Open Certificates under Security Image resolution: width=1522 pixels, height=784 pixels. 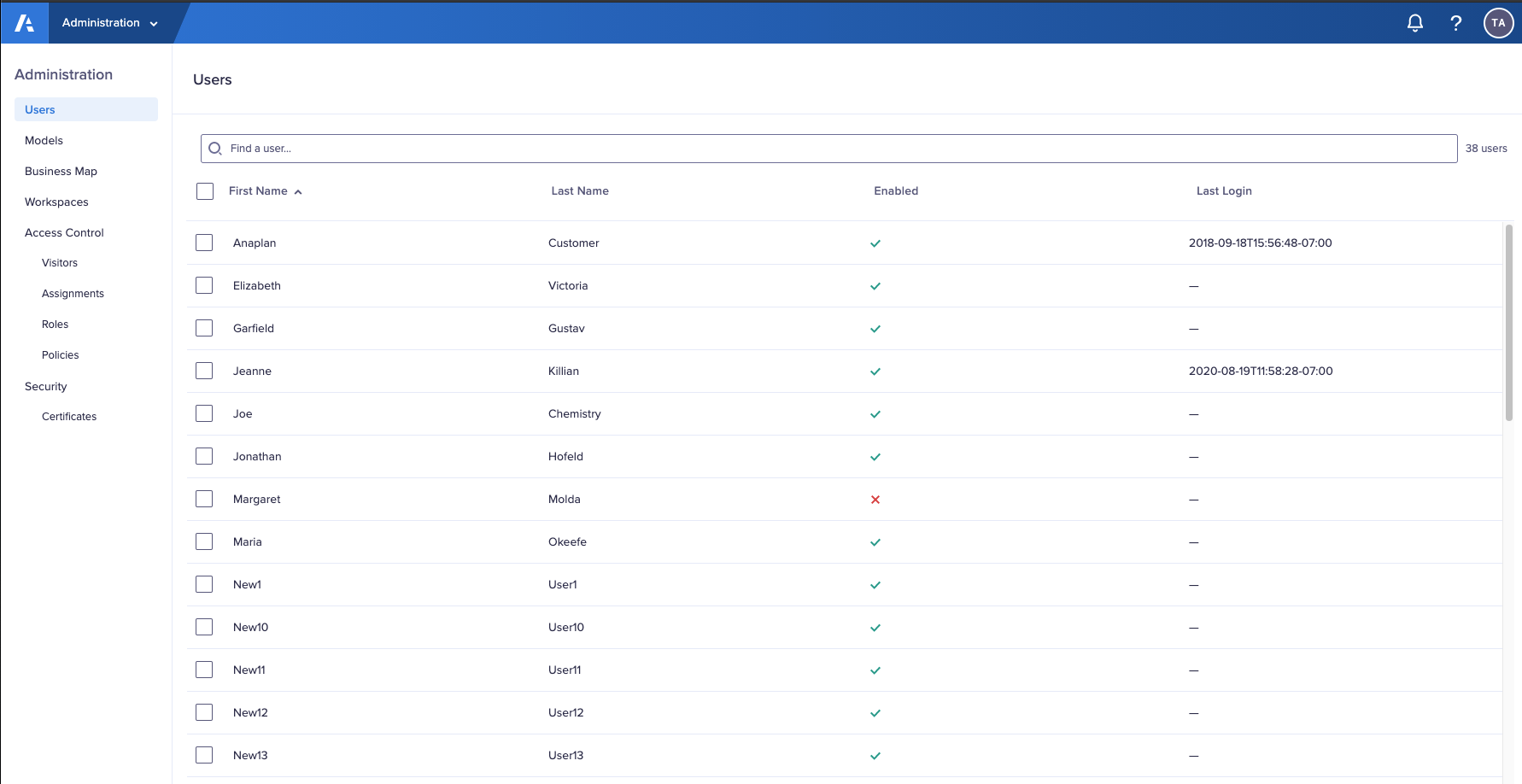(x=69, y=417)
